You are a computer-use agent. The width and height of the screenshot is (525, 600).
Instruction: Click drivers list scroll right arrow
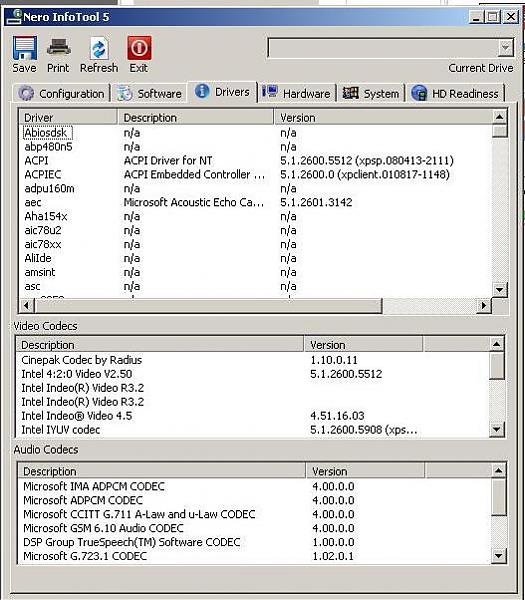[x=484, y=305]
